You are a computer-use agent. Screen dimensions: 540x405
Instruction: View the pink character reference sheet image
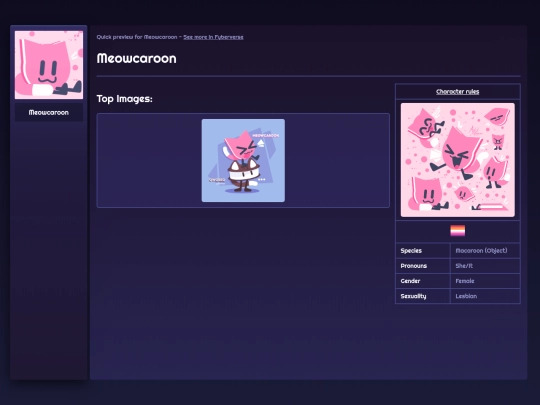point(458,160)
